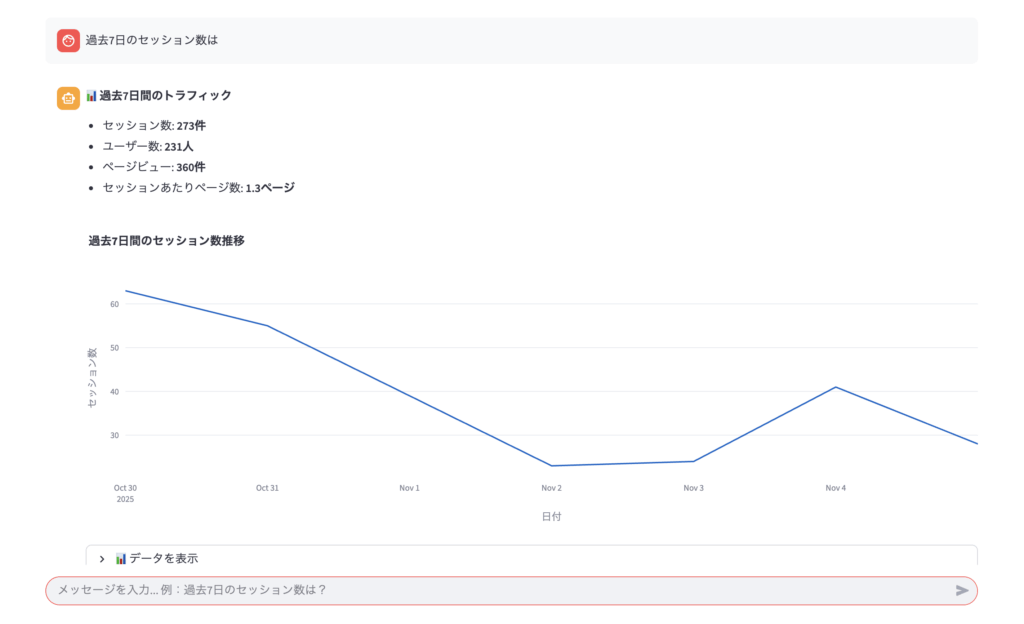Click the 60 tick on y-axis

114,304
